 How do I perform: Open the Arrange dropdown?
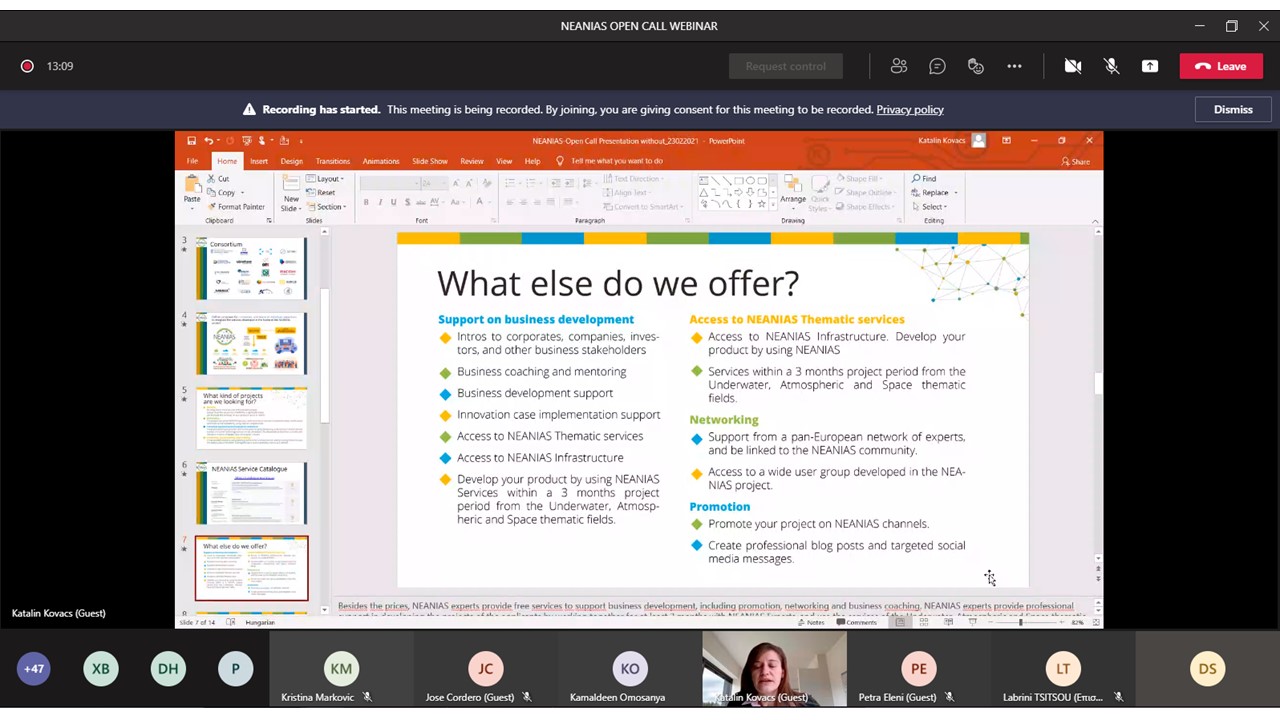(793, 192)
